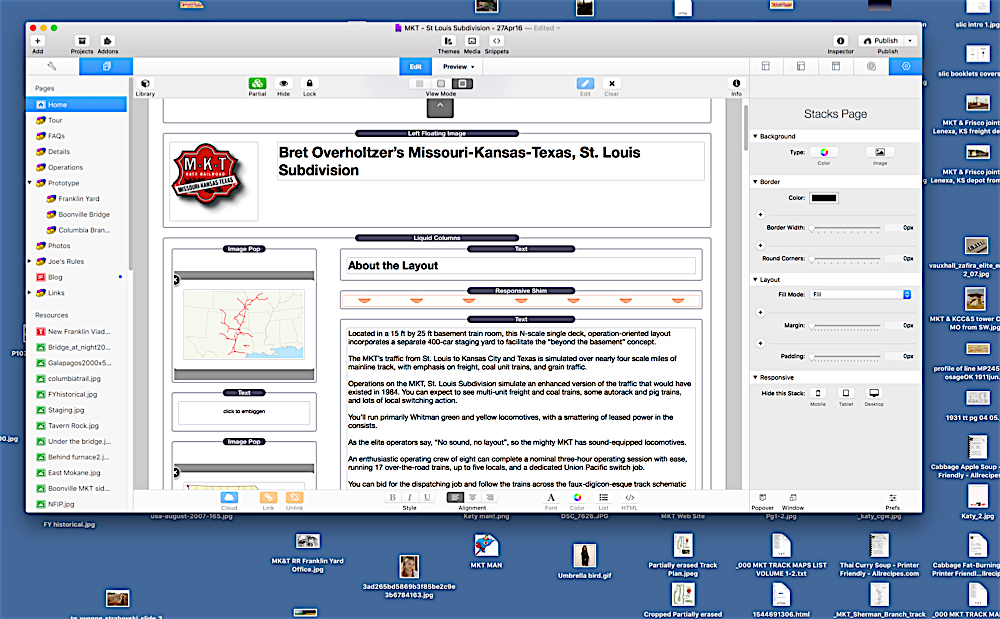Toggle hide stack on Tablet
Screen dimensions: 1000x619
pyautogui.click(x=846, y=393)
